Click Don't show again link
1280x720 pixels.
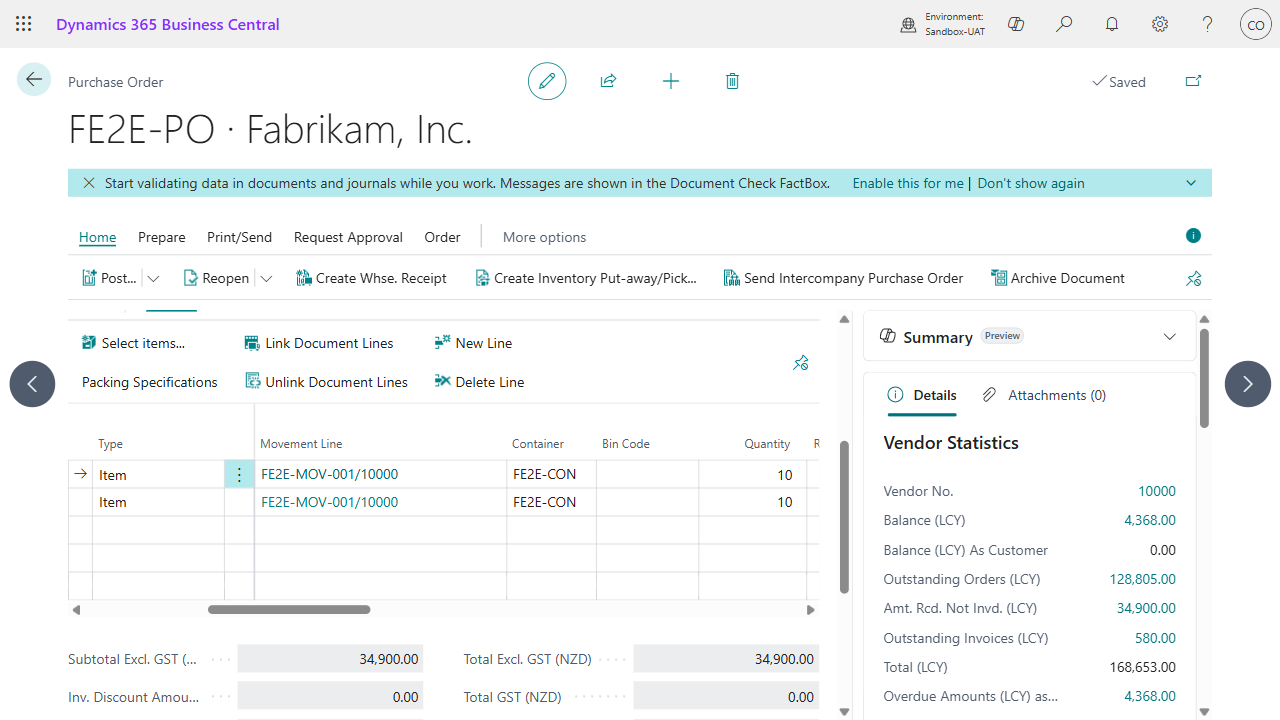pyautogui.click(x=1031, y=183)
